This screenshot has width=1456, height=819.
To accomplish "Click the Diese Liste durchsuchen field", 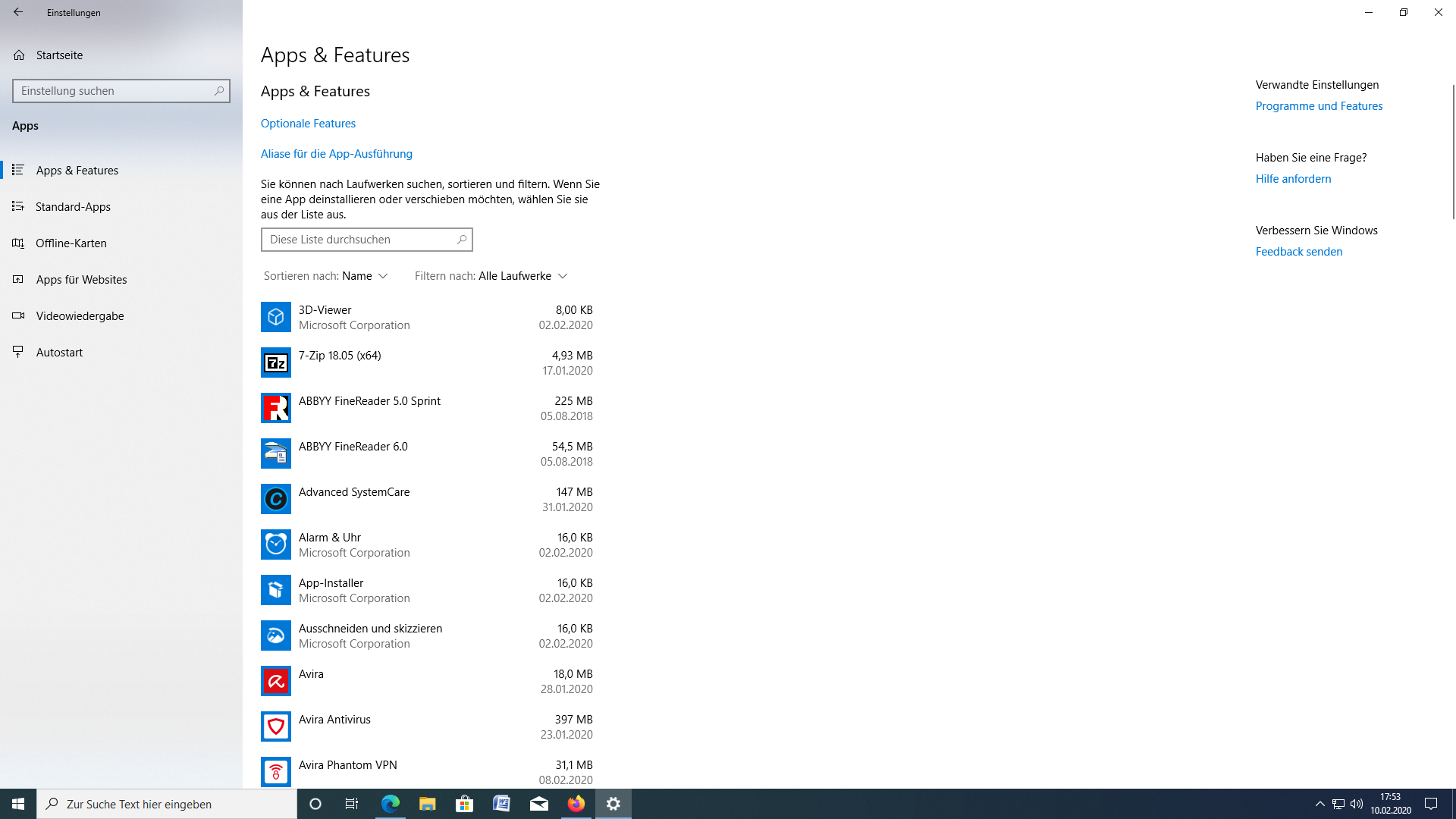I will coord(367,240).
